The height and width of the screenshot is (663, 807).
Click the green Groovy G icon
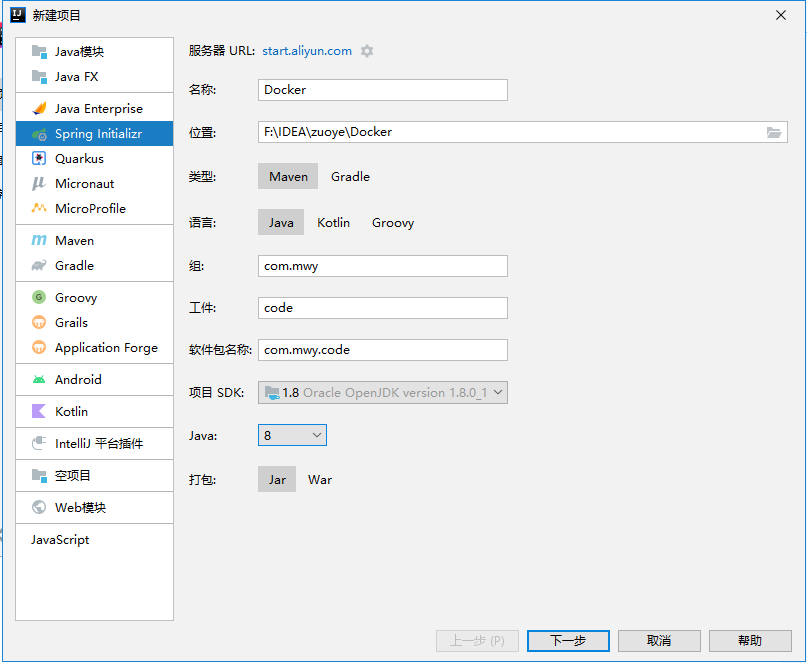(39, 298)
